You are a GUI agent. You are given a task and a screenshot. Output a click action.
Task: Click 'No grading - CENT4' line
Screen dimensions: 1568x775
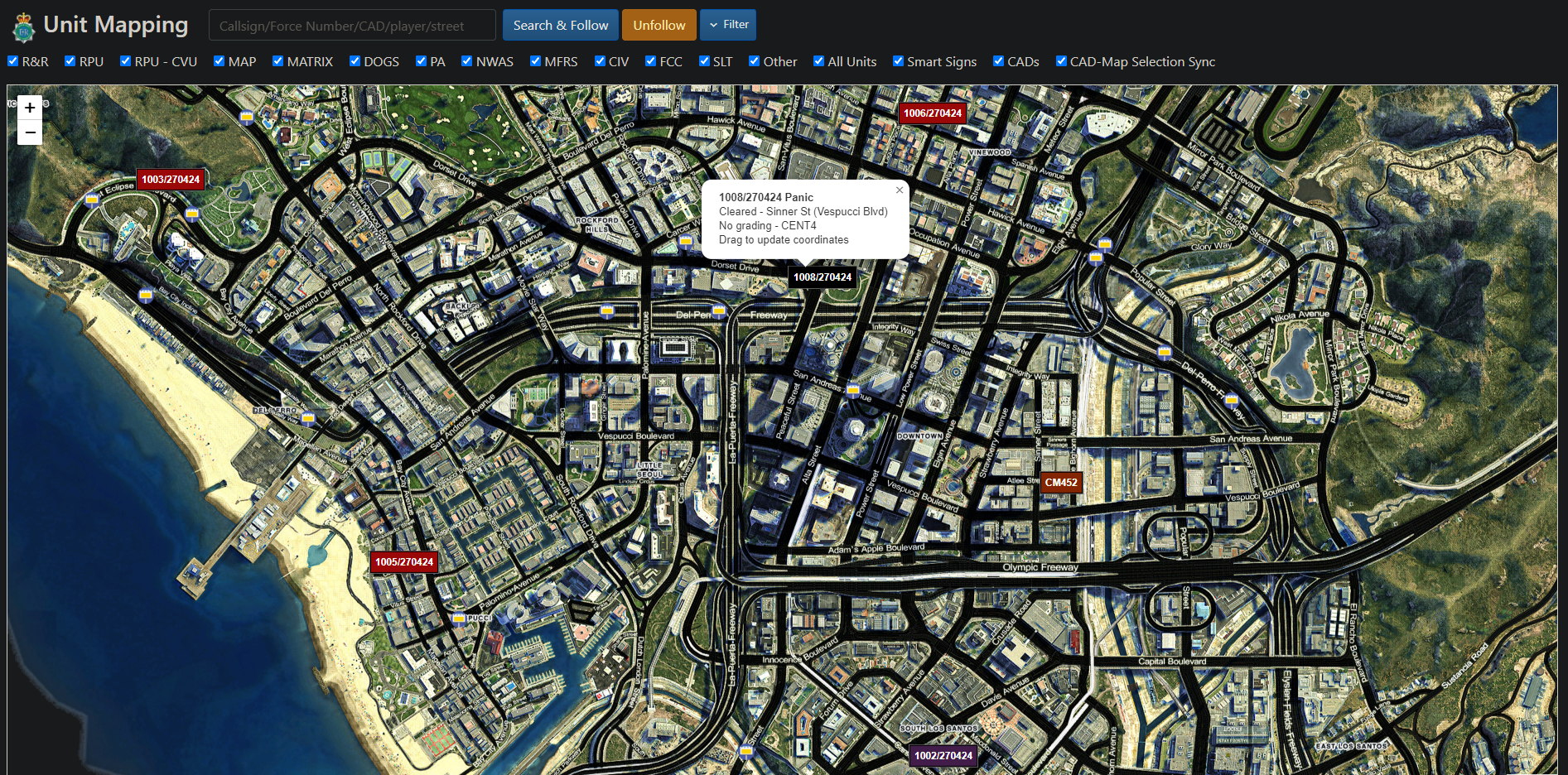768,225
